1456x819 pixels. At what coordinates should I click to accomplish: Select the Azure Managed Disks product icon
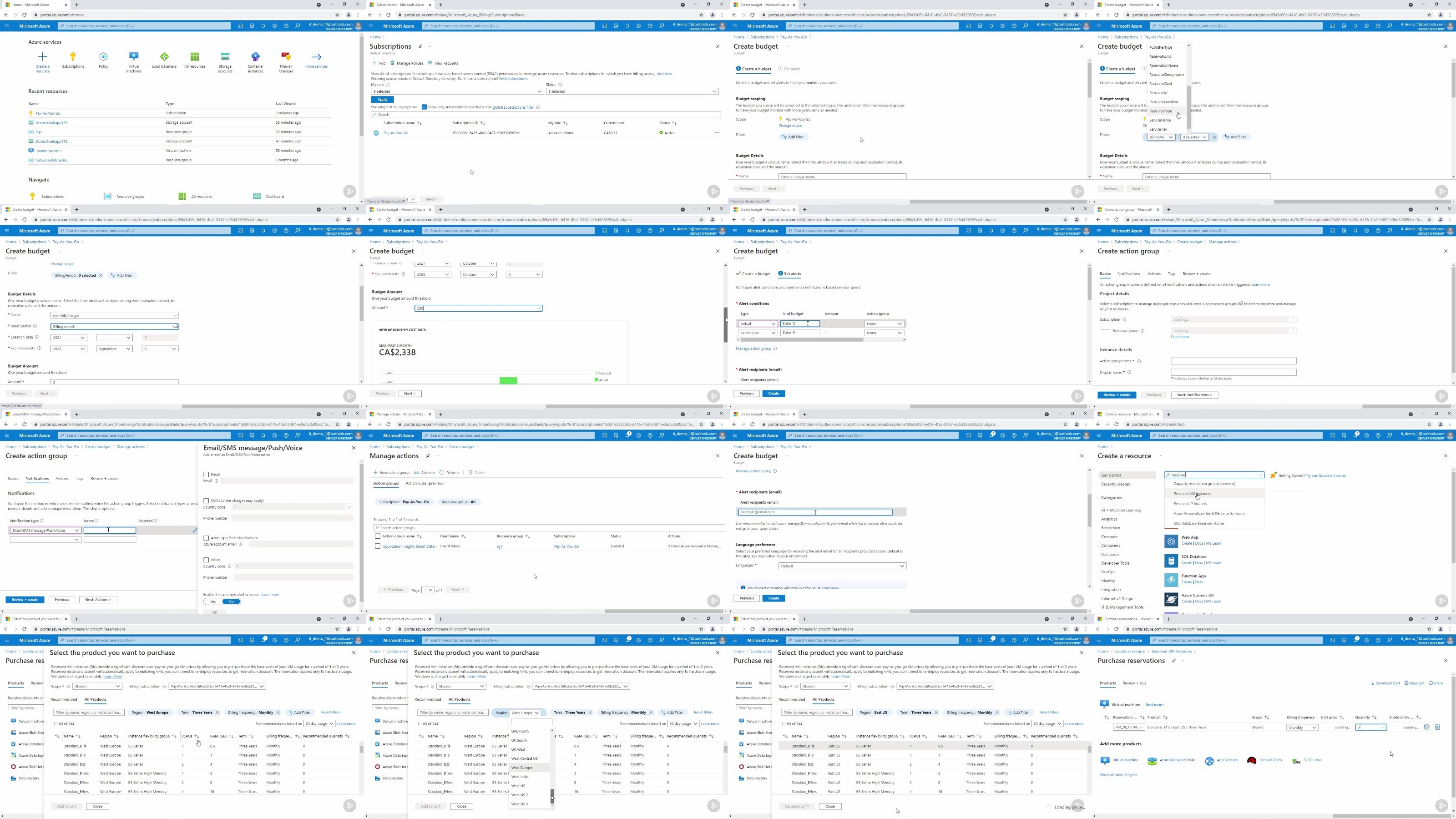pyautogui.click(x=1152, y=761)
